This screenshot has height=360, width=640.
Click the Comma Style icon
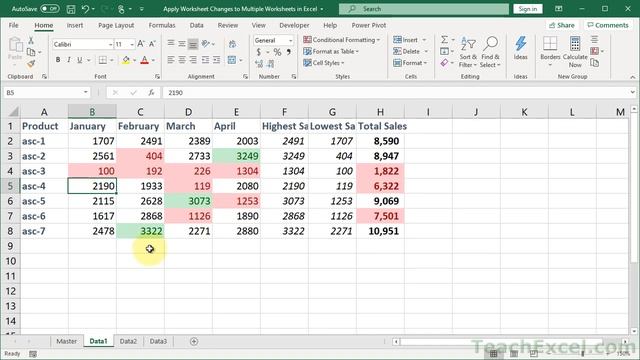[x=289, y=52]
